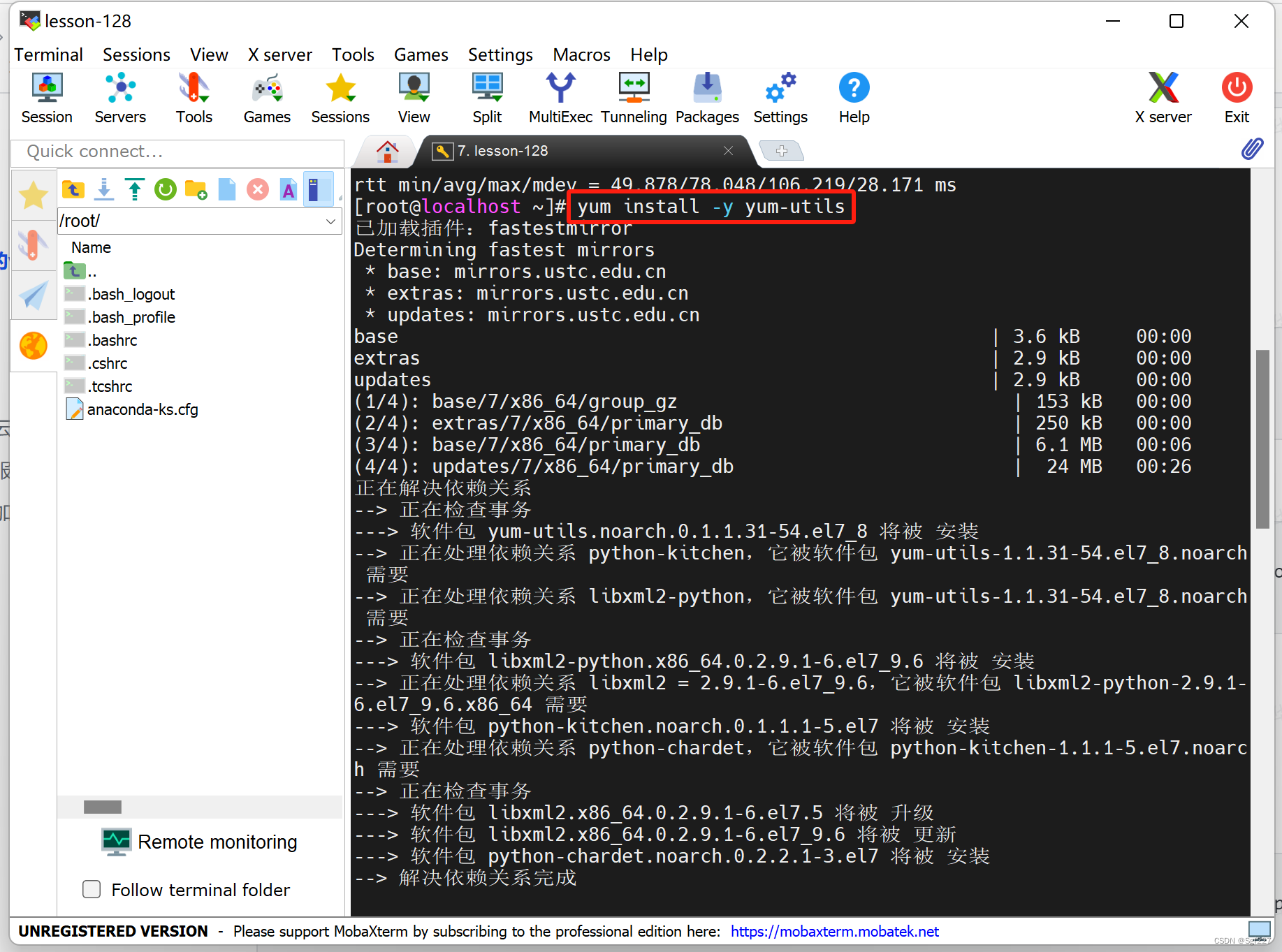1282x952 pixels.
Task: Click the Tools toolbar icon
Action: [x=194, y=98]
